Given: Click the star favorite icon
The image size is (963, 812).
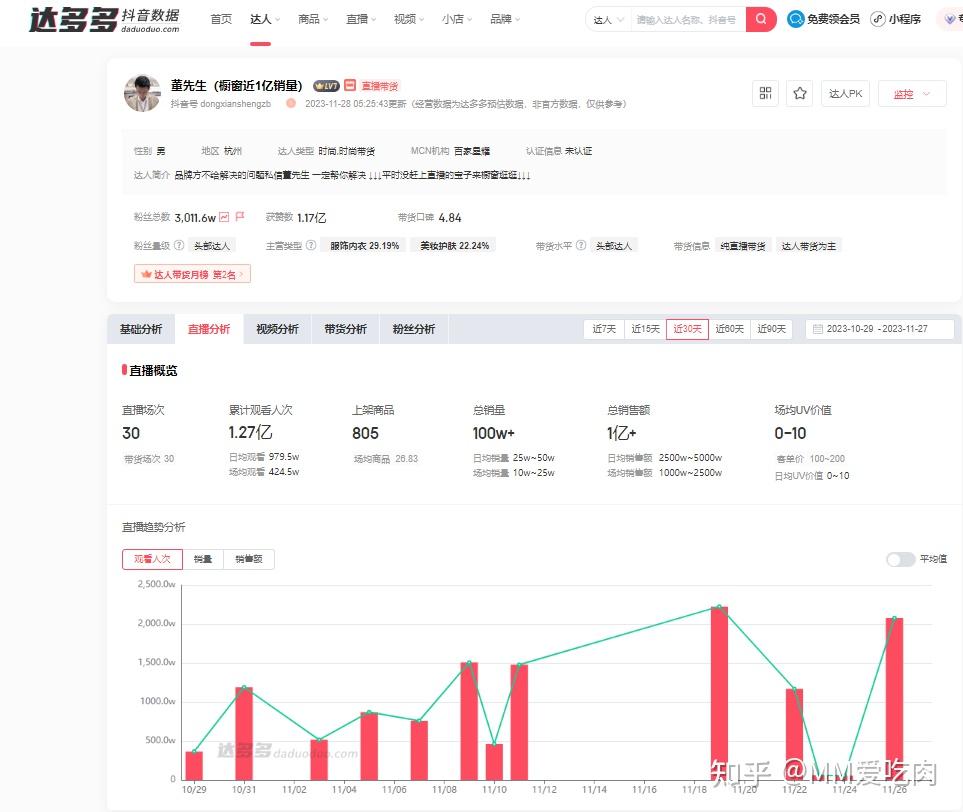Looking at the screenshot, I should [800, 93].
